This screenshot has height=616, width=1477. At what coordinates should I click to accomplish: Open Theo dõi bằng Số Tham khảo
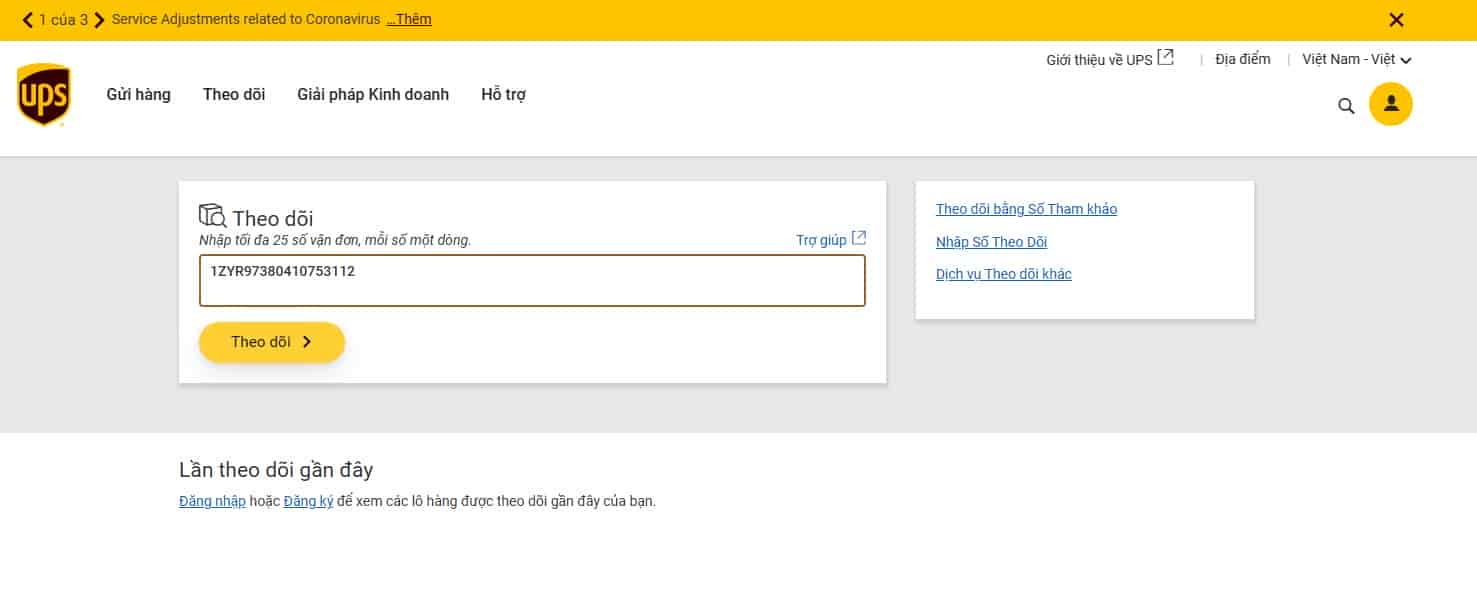click(1026, 209)
